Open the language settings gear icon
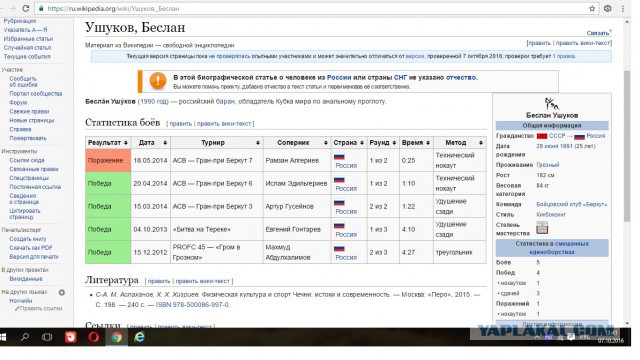 pyautogui.click(x=62, y=292)
